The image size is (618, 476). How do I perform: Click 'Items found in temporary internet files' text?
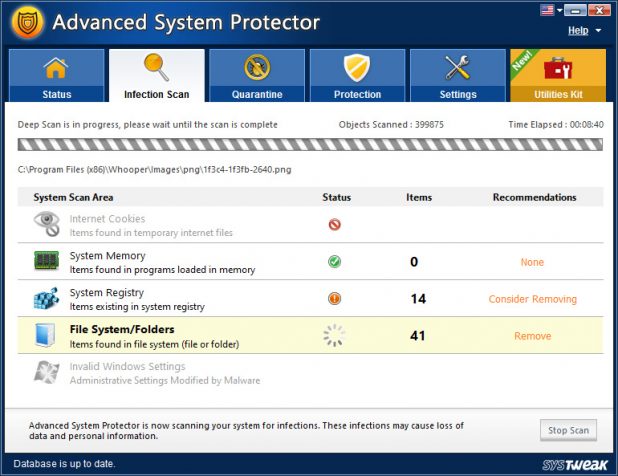pyautogui.click(x=151, y=233)
